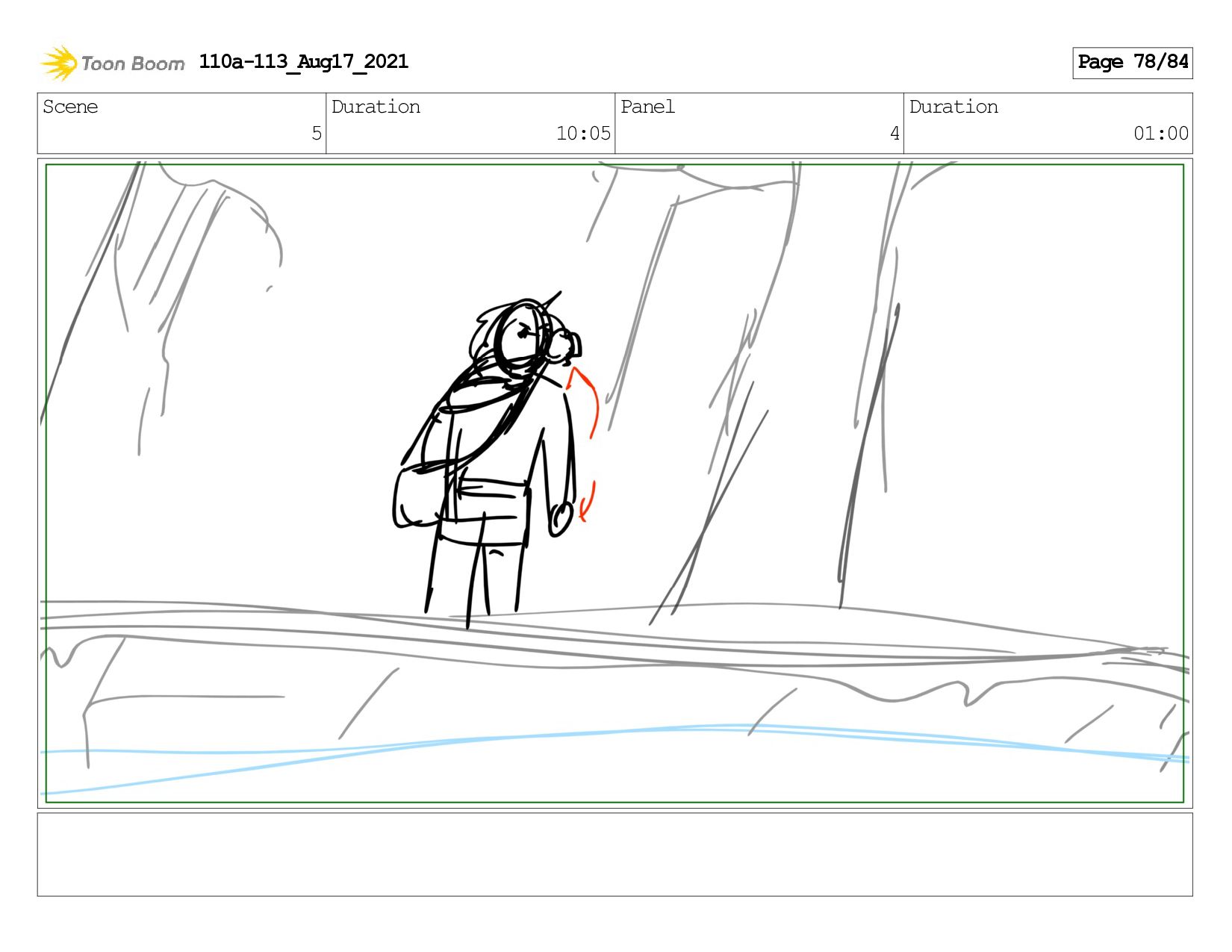Select the title 110a-113_Aug17_2021

point(304,61)
